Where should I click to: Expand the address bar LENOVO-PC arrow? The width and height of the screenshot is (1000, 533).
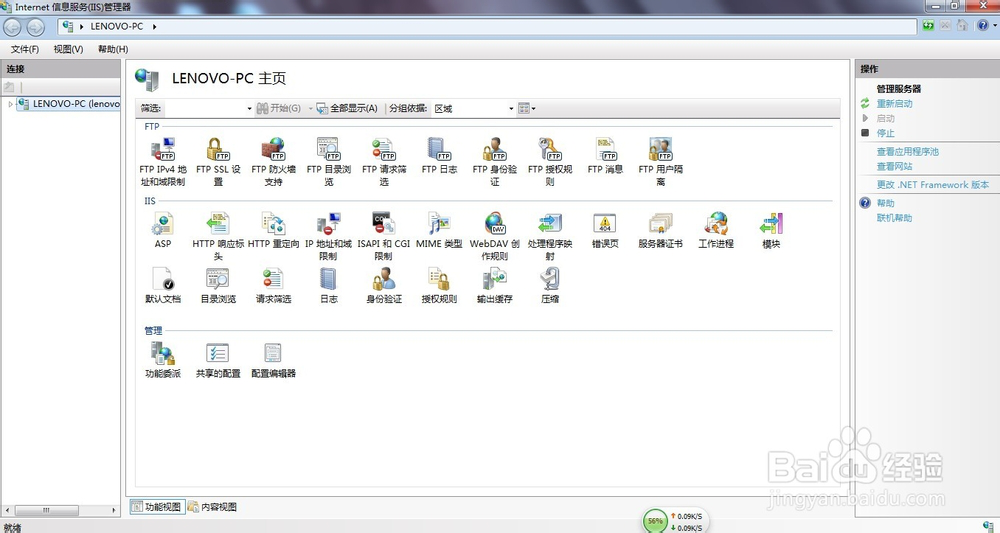[x=154, y=27]
